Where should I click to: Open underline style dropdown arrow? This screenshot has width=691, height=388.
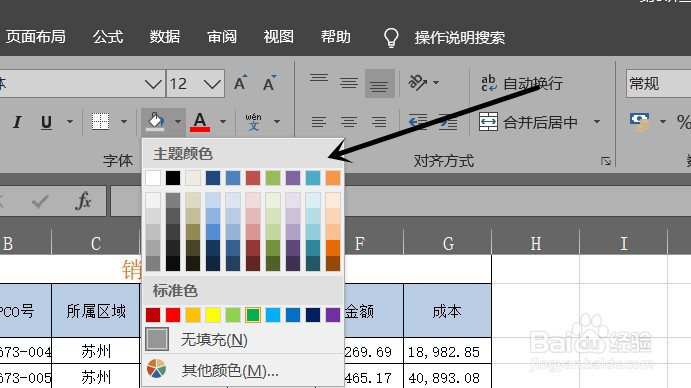coord(70,122)
